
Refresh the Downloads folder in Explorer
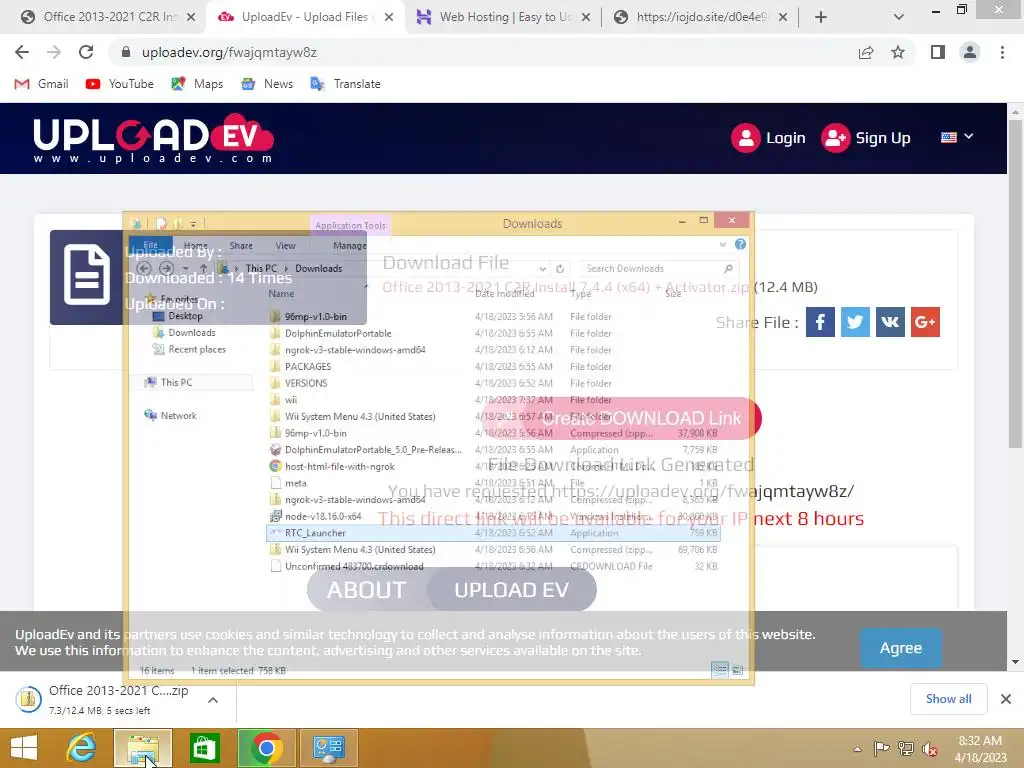tap(560, 268)
